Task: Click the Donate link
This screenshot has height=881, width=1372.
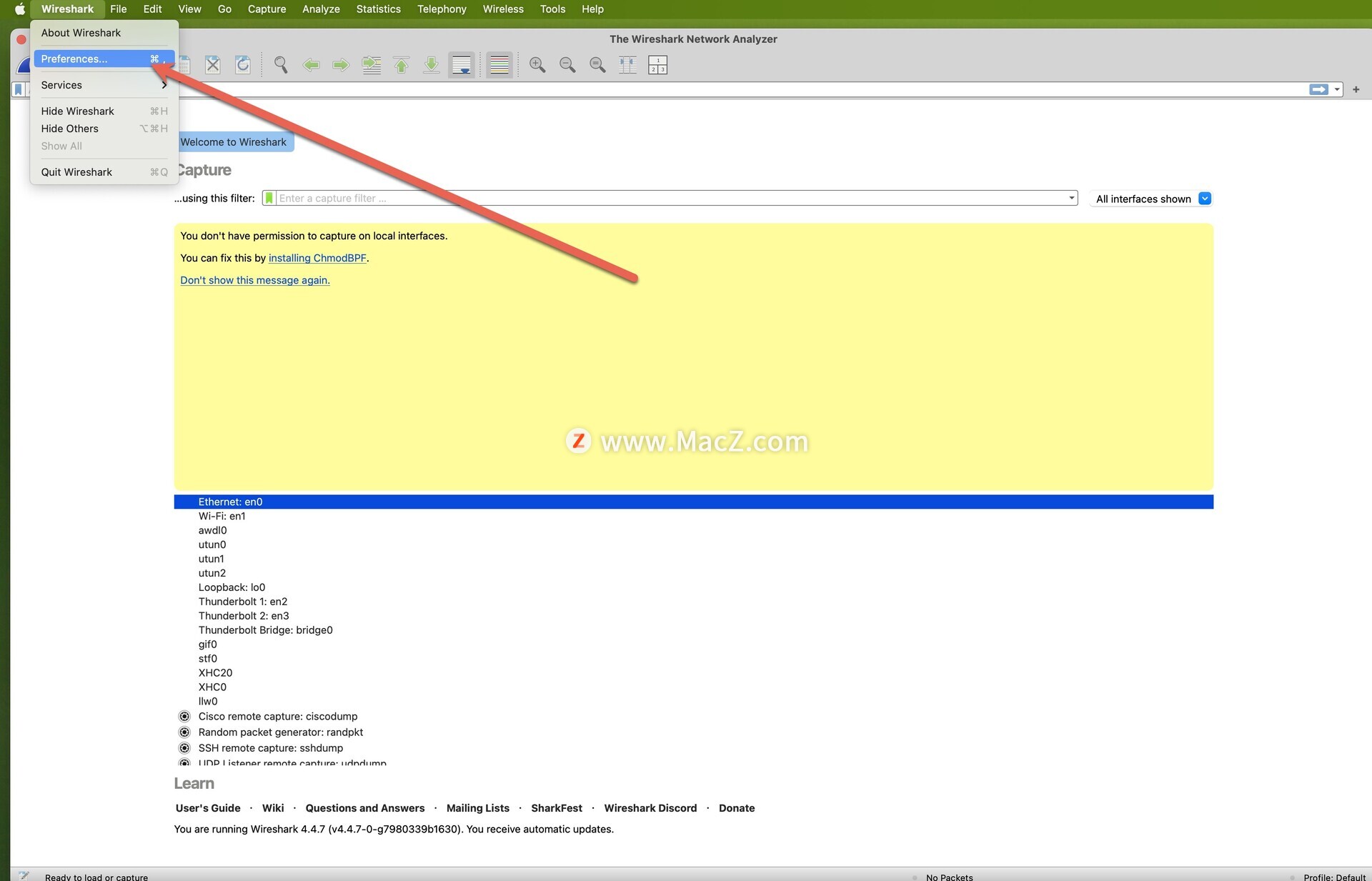Action: pos(737,808)
